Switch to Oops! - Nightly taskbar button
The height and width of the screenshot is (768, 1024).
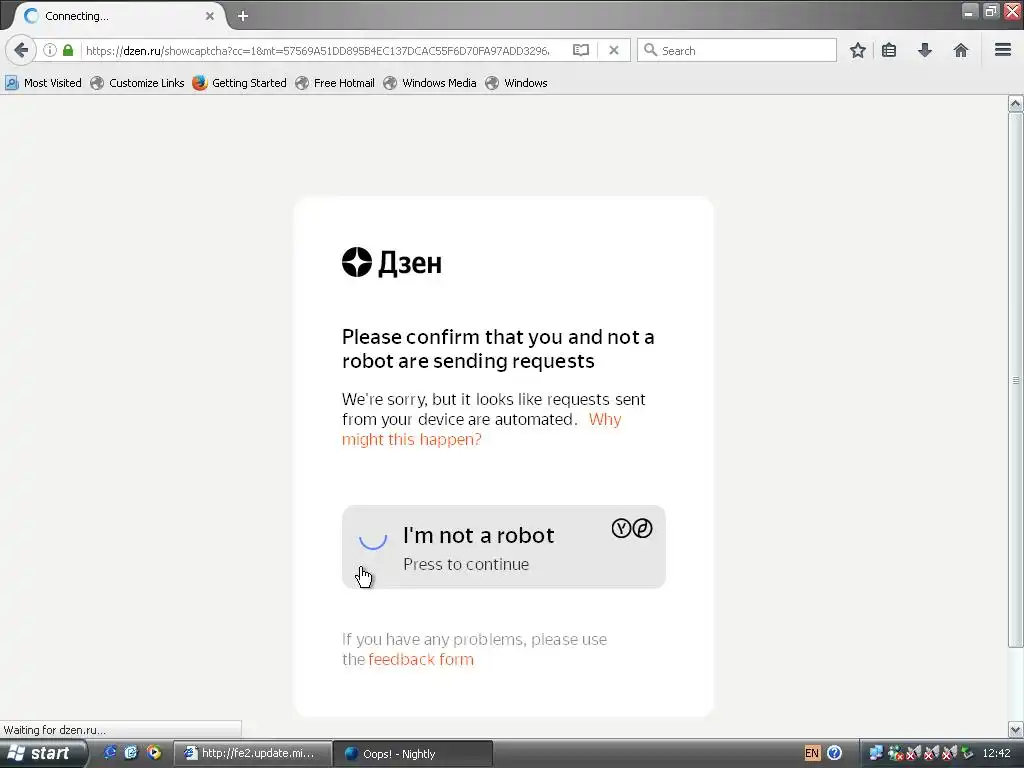(413, 754)
